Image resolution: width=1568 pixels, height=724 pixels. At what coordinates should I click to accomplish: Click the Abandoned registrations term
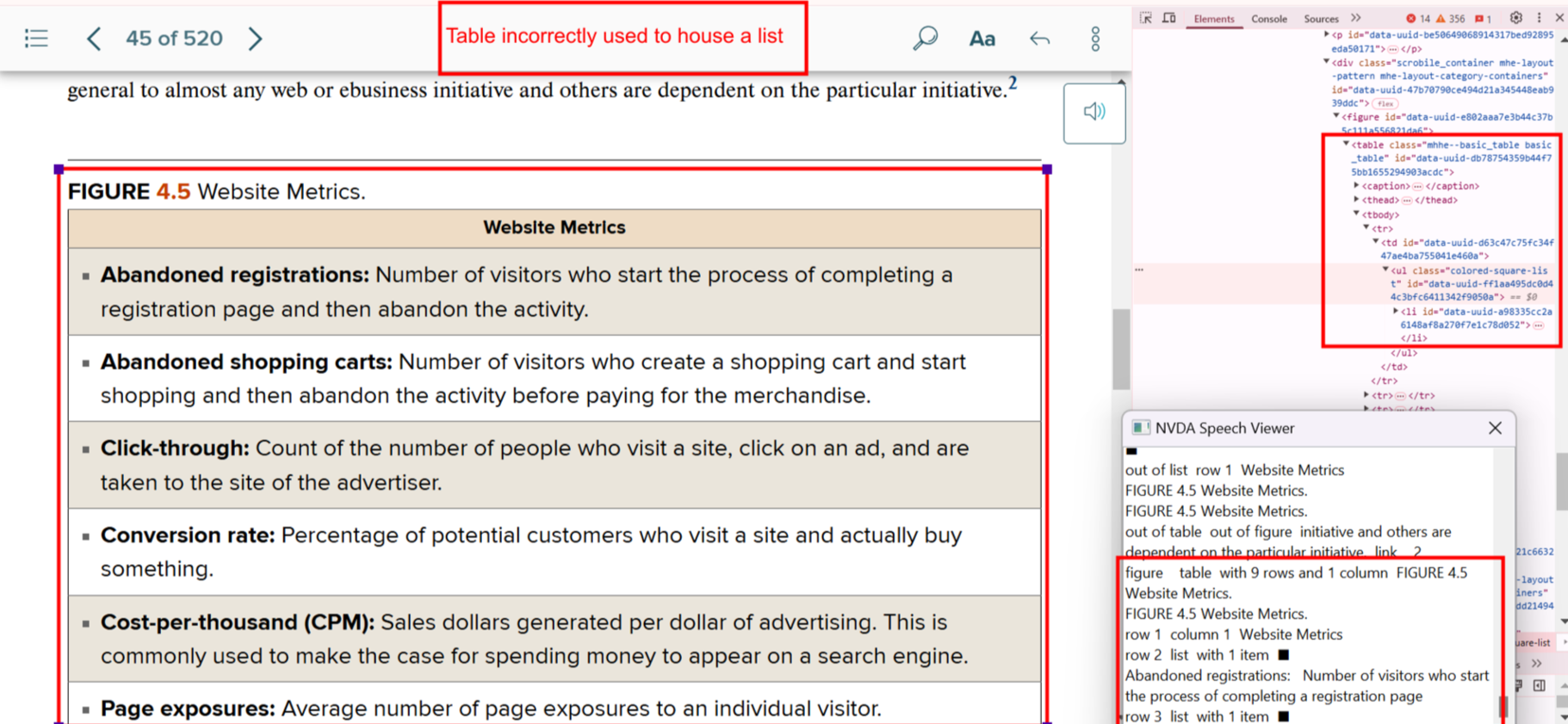[x=234, y=275]
